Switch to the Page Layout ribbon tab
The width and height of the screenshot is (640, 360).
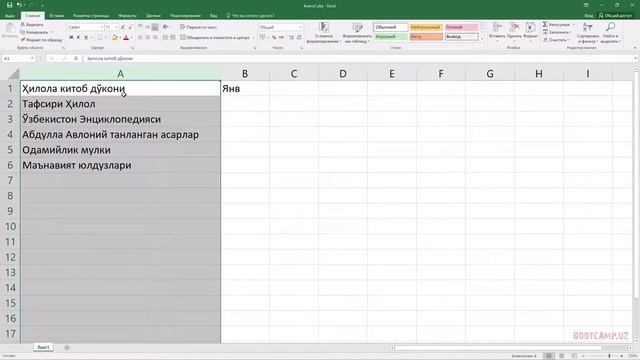point(91,16)
